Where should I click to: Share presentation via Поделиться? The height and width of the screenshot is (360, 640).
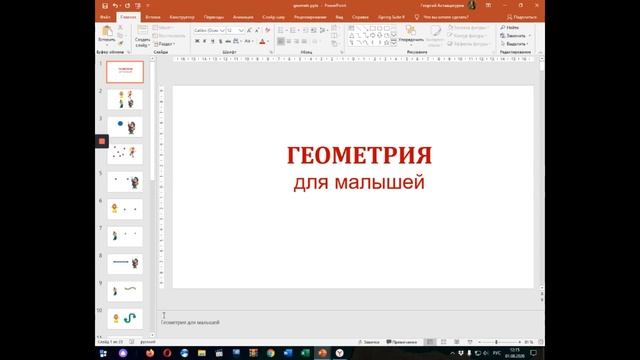(x=522, y=17)
